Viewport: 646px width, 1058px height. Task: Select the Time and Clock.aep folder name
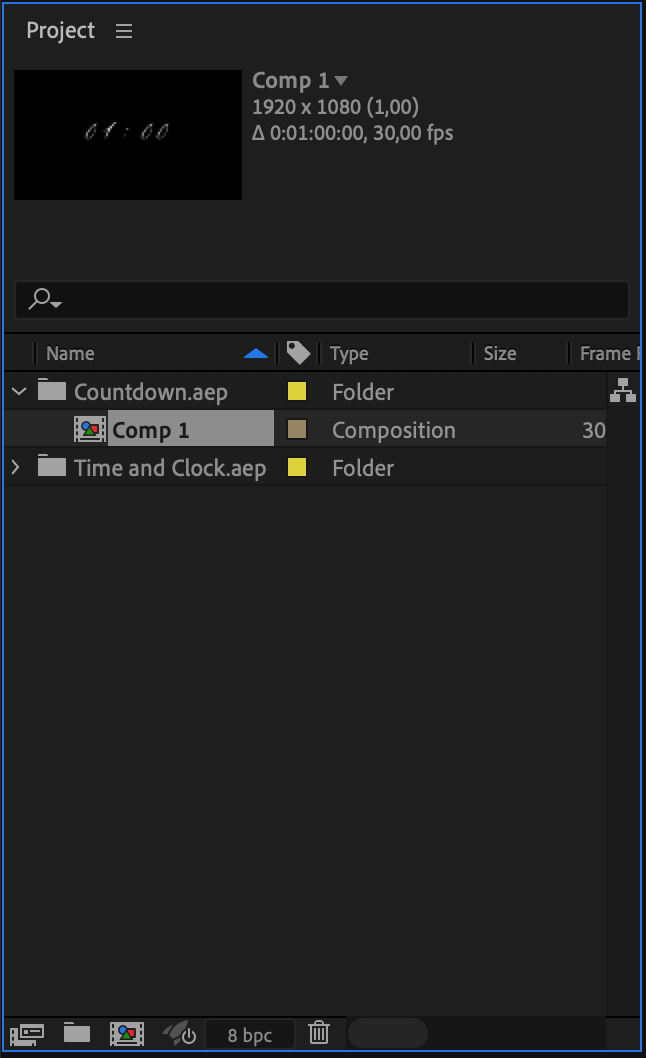click(170, 468)
